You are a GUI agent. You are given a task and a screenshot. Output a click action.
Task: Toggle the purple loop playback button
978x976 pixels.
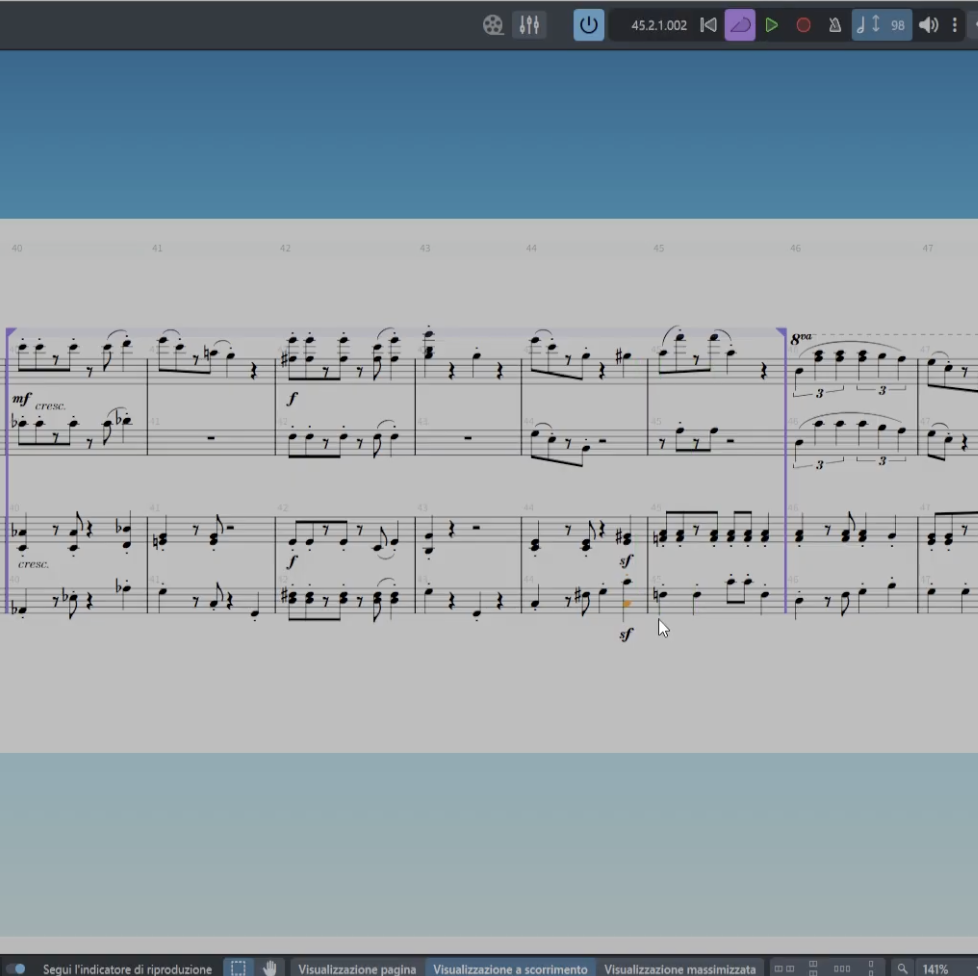[740, 25]
